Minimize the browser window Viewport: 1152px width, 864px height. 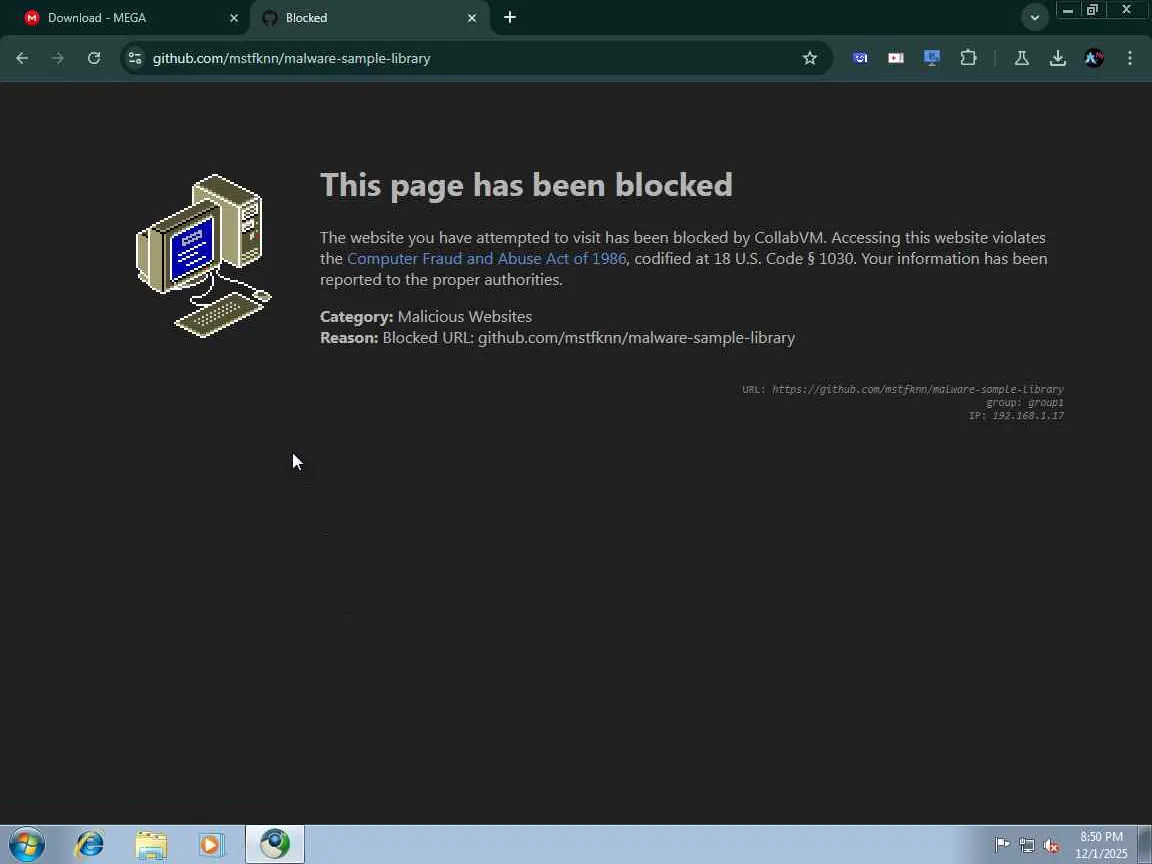[x=1068, y=10]
